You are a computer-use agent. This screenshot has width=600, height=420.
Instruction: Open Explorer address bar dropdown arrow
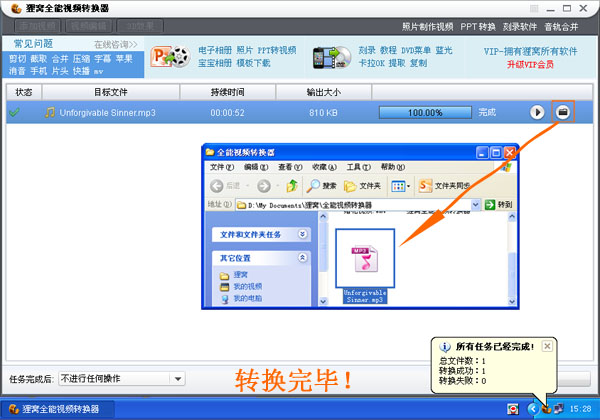click(476, 205)
